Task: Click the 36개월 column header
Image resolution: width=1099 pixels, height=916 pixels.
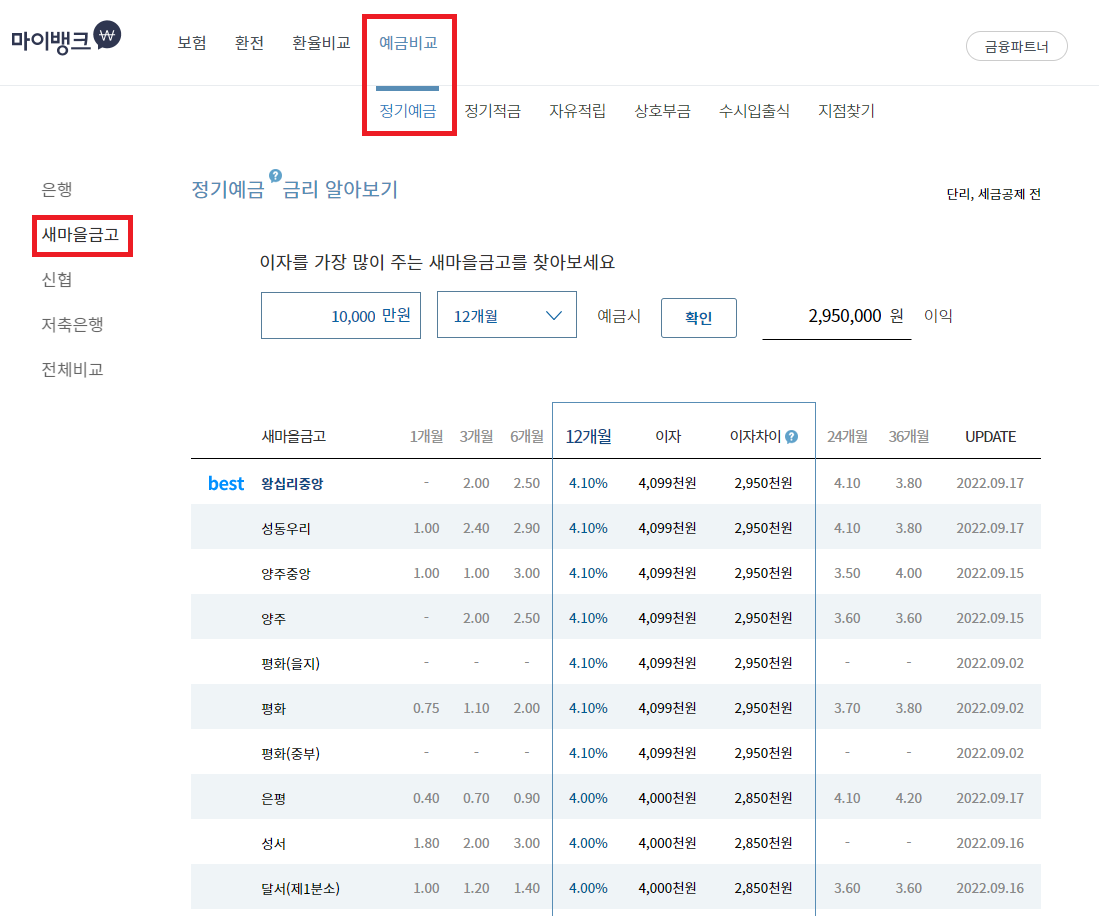Action: coord(909,437)
